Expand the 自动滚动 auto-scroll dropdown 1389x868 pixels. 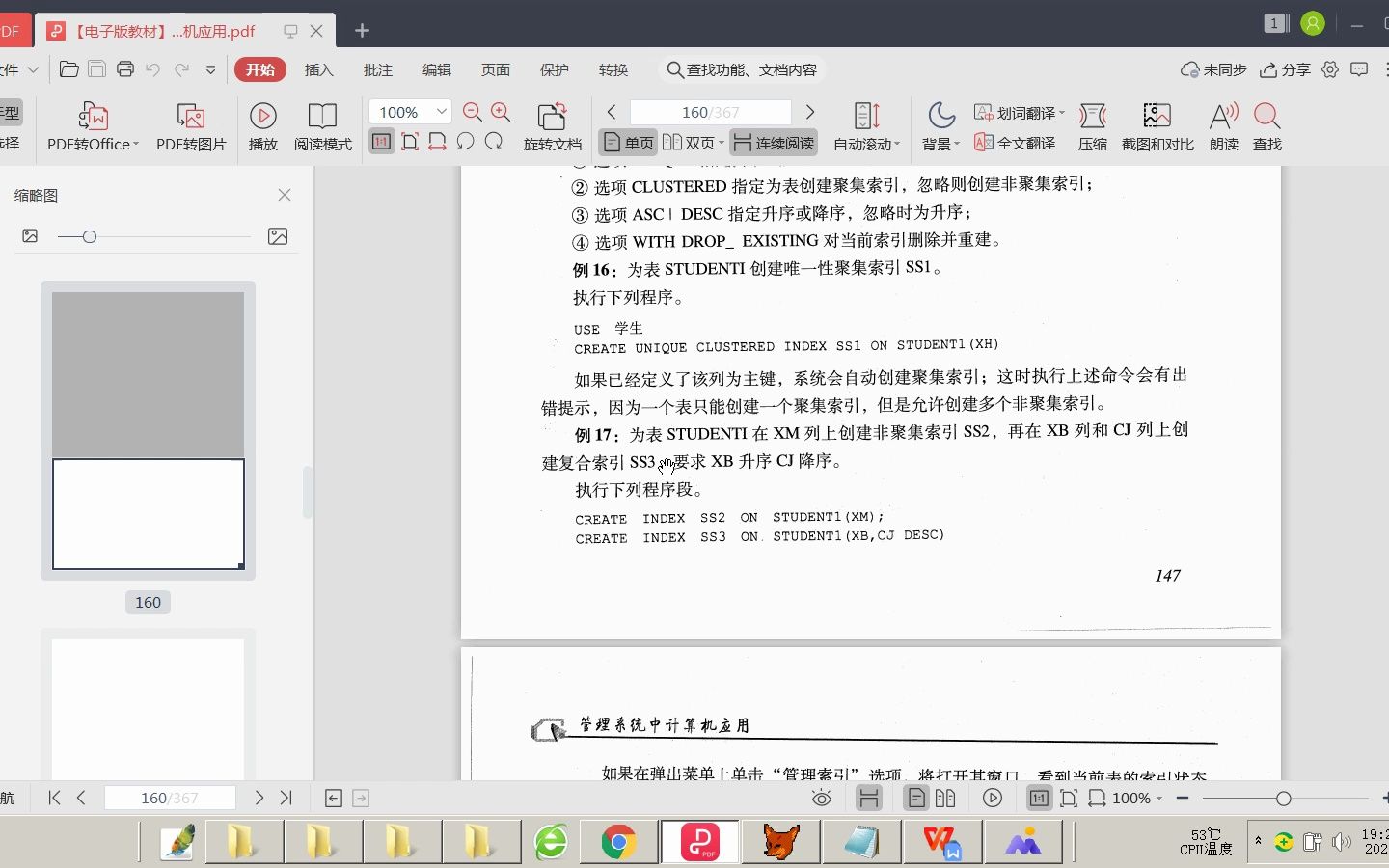(x=865, y=143)
